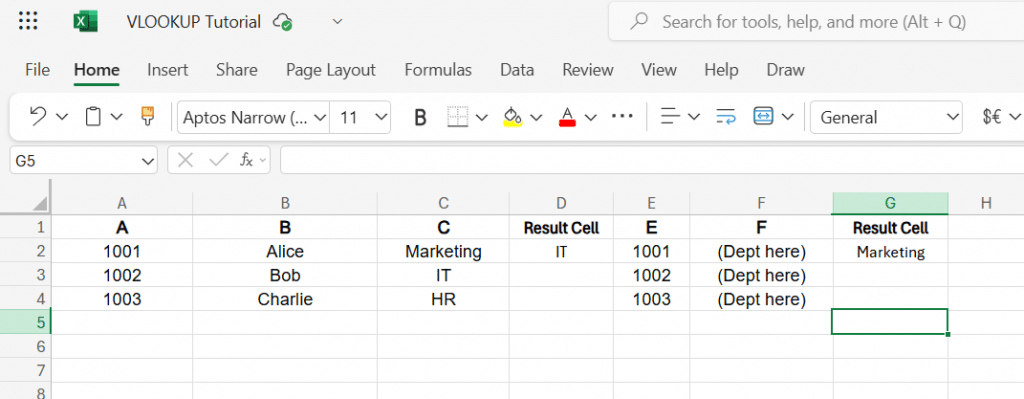Open the more options ellipsis
Viewport: 1024px width, 399px height.
coord(622,116)
